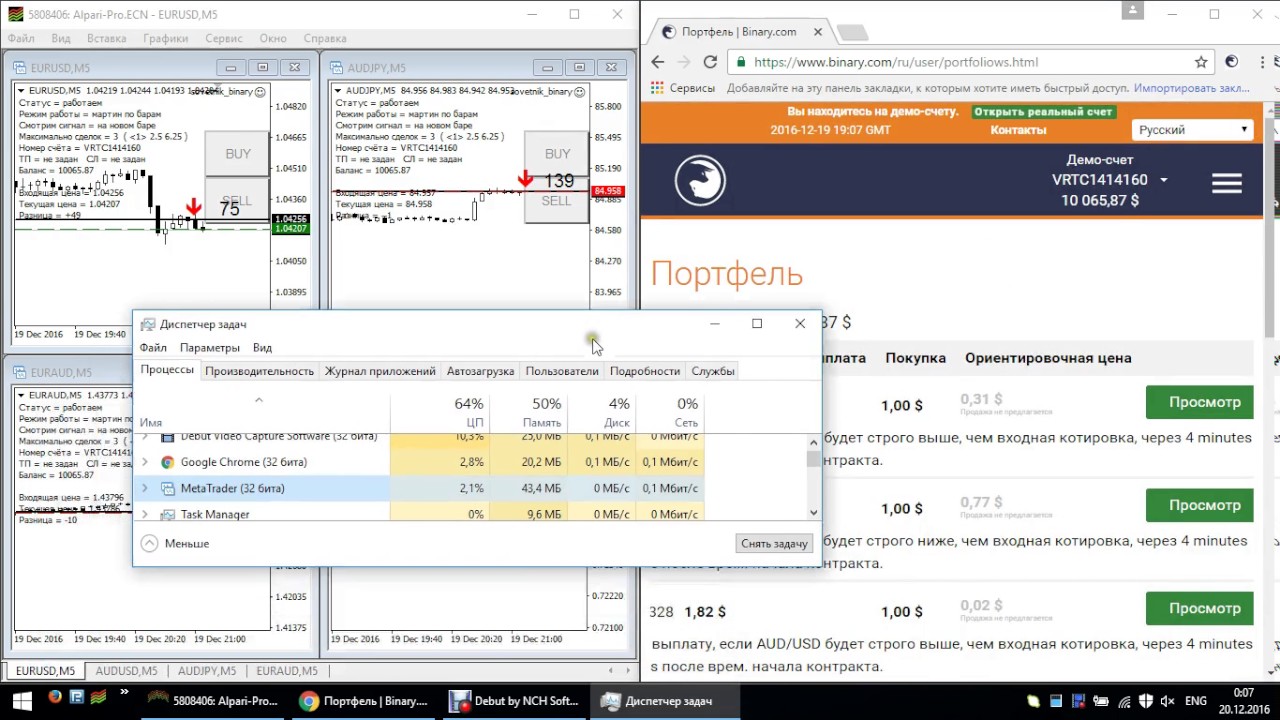This screenshot has width=1280, height=720.
Task: Open the hamburger menu on Binary.com
Action: (x=1226, y=184)
